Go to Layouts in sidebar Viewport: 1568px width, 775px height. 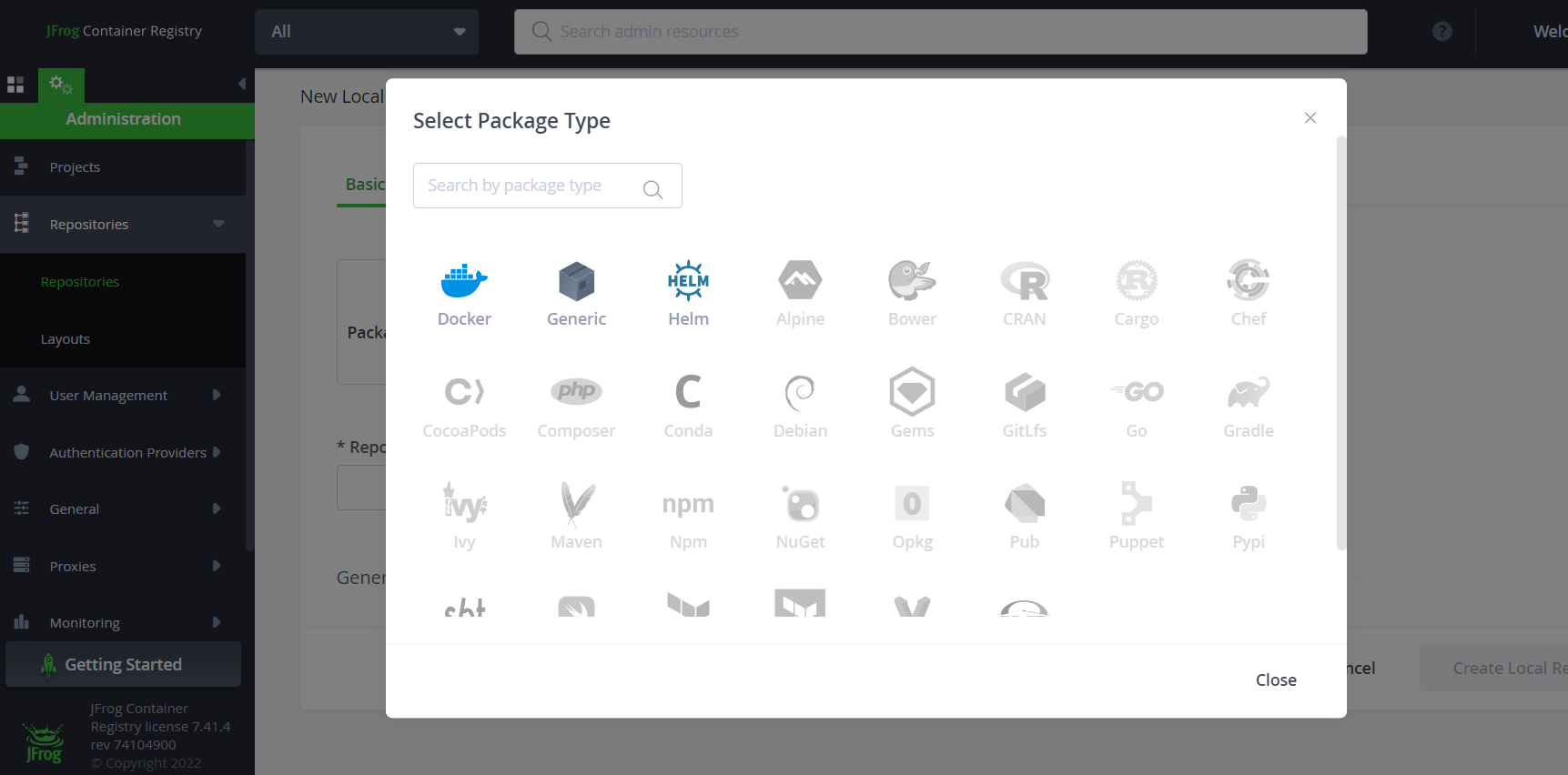point(66,338)
